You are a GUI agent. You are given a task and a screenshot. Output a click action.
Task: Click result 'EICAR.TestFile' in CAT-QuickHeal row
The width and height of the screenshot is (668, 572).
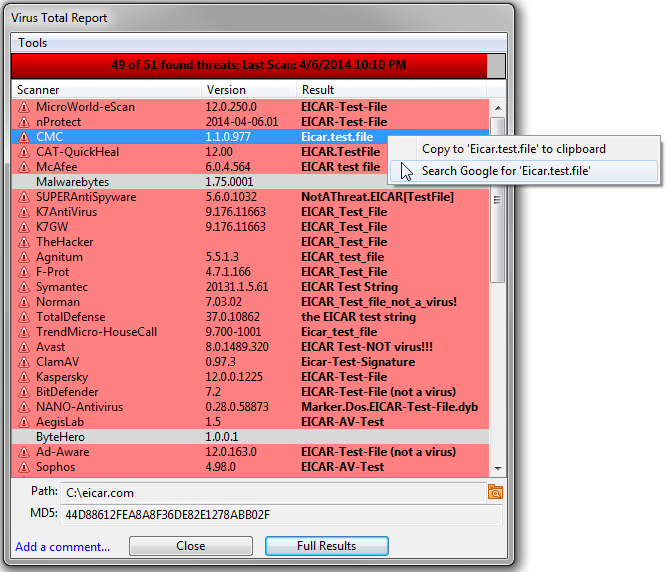click(x=340, y=152)
